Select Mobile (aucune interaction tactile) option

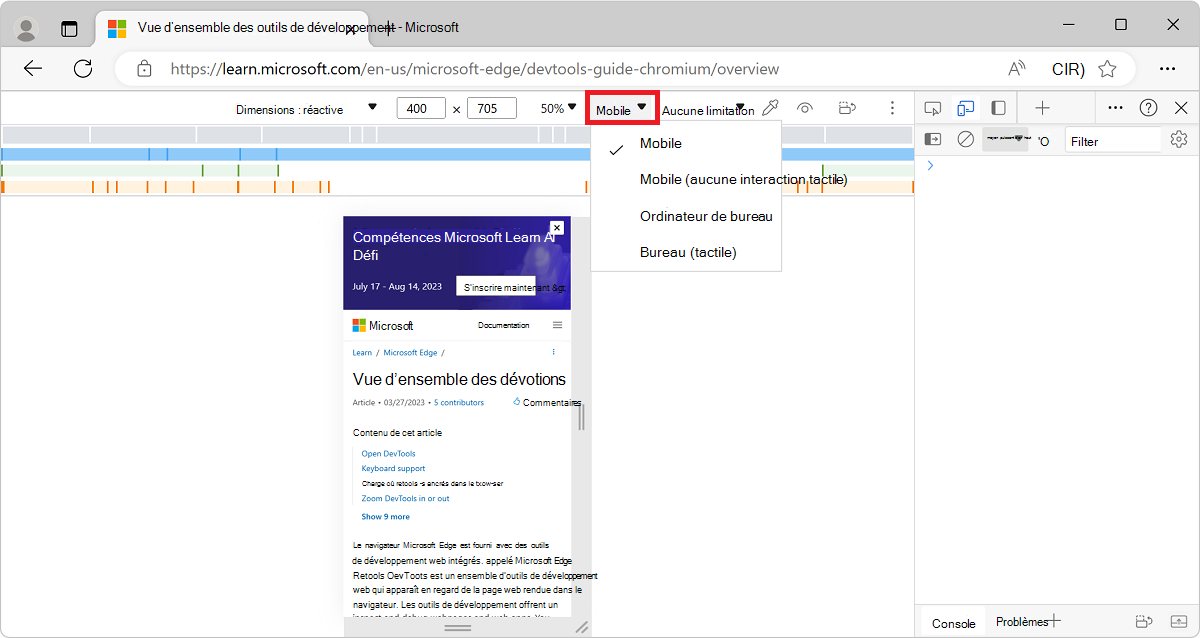click(x=686, y=180)
